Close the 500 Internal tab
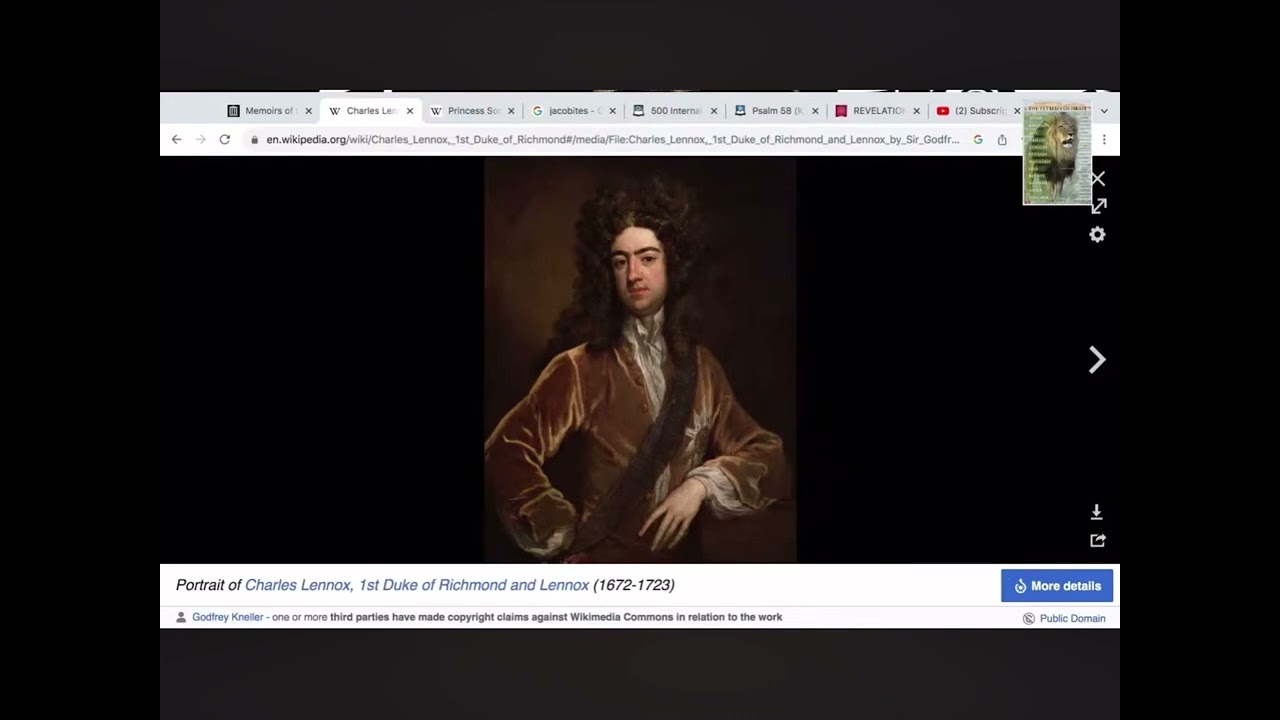The height and width of the screenshot is (720, 1280). point(713,111)
